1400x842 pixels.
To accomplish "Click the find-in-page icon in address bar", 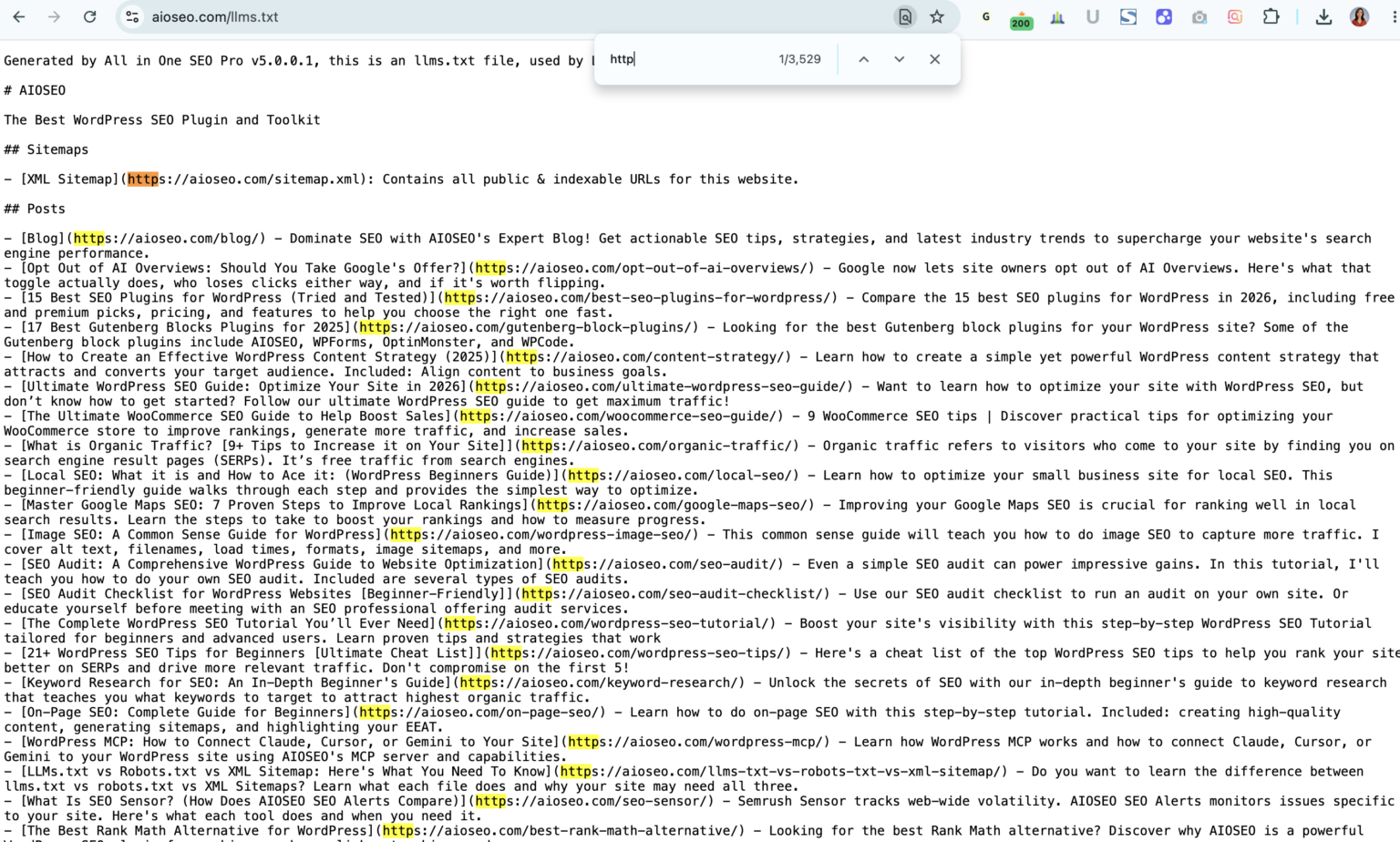I will [x=905, y=16].
